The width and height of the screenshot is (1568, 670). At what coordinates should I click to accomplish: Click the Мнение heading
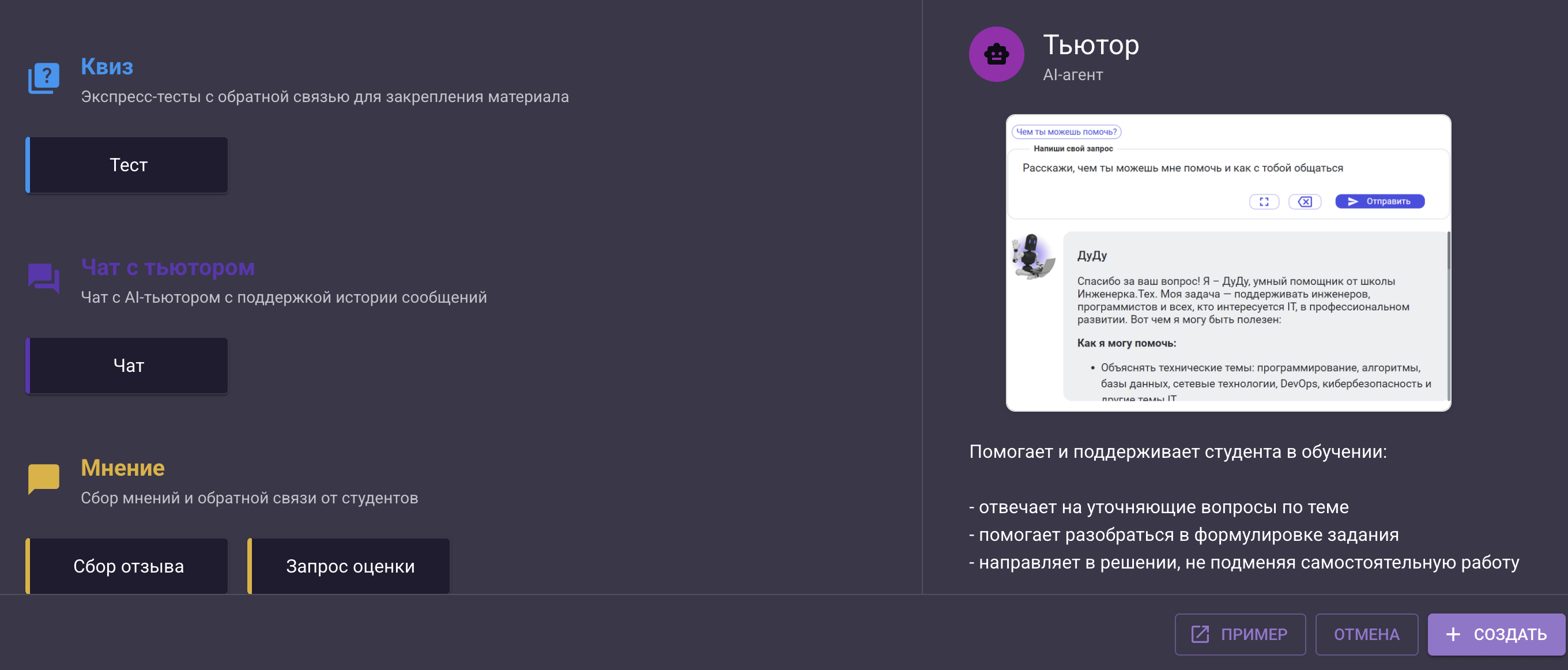pyautogui.click(x=123, y=467)
